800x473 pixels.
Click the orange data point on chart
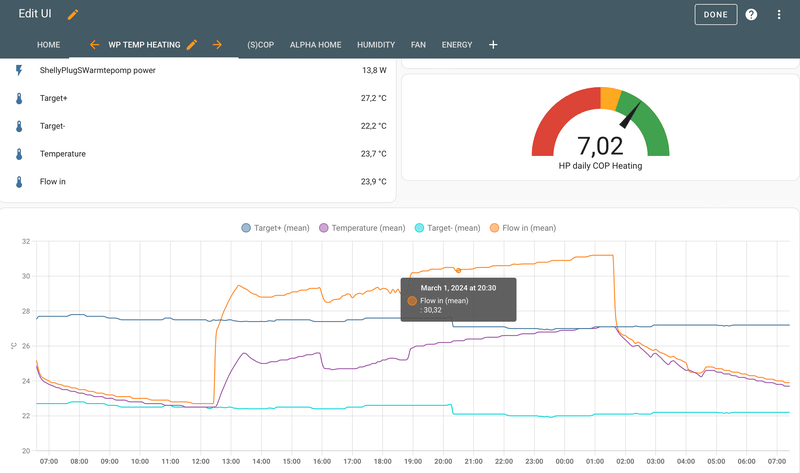coord(459,270)
